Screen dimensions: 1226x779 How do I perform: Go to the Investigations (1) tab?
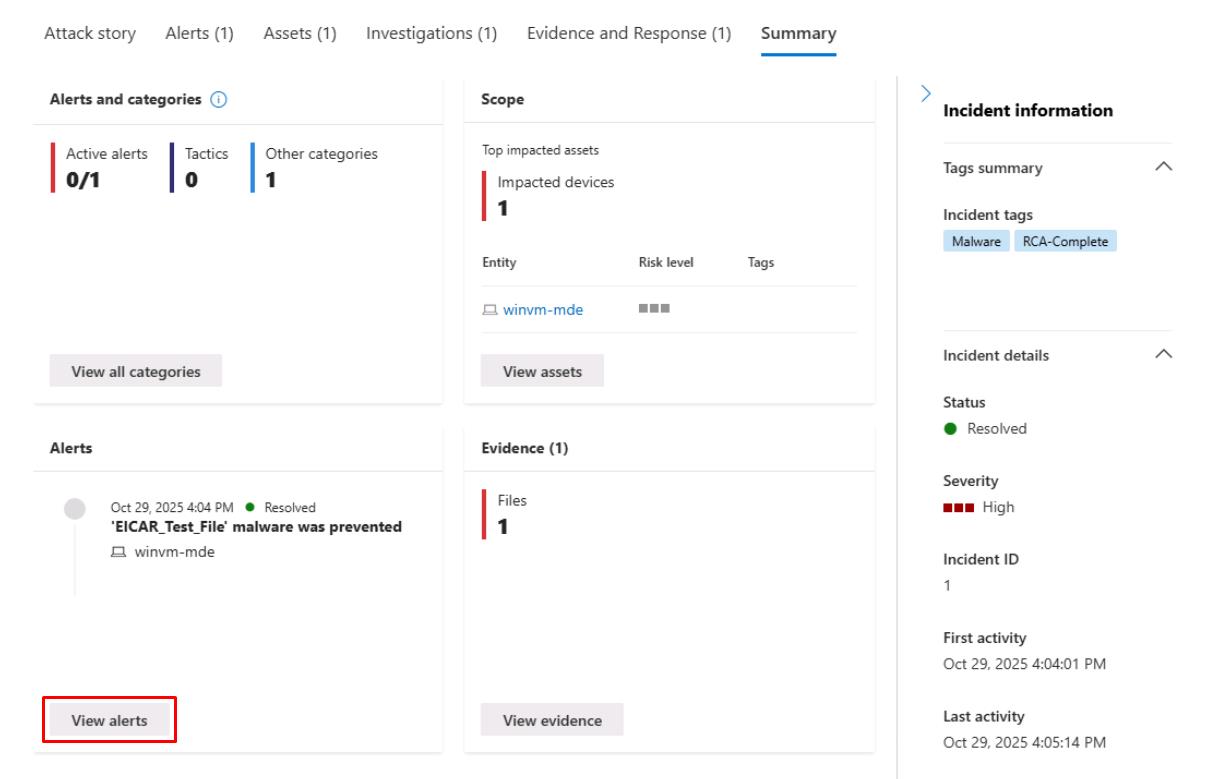coord(431,33)
